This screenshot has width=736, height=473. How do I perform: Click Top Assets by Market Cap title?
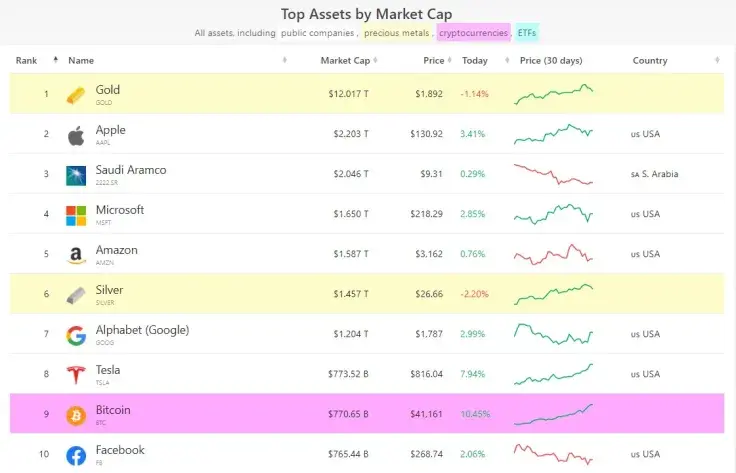367,14
